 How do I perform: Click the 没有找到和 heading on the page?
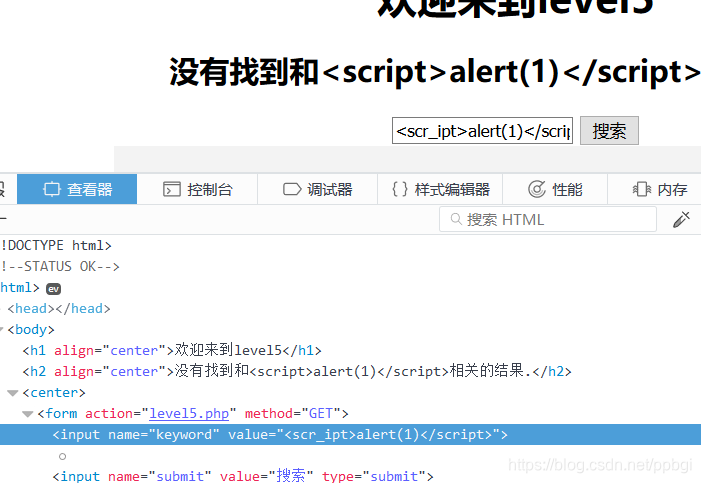435,72
